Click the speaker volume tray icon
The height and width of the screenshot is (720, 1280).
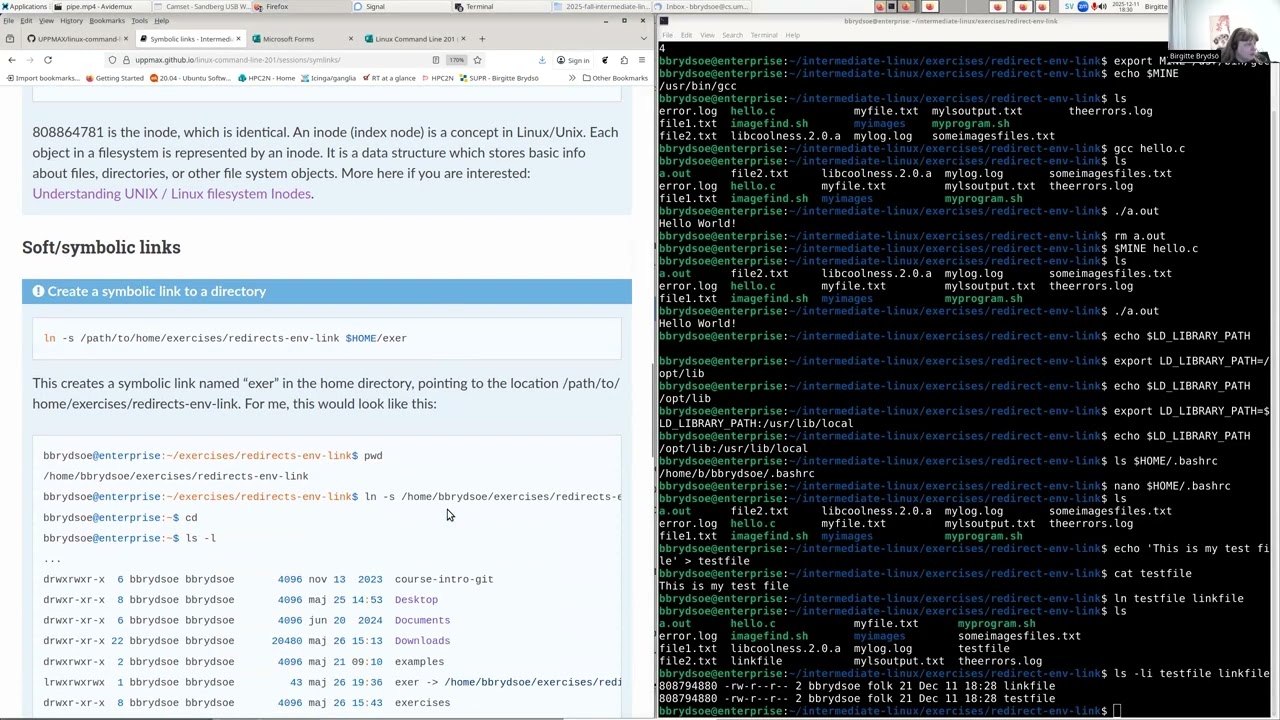click(x=1102, y=7)
